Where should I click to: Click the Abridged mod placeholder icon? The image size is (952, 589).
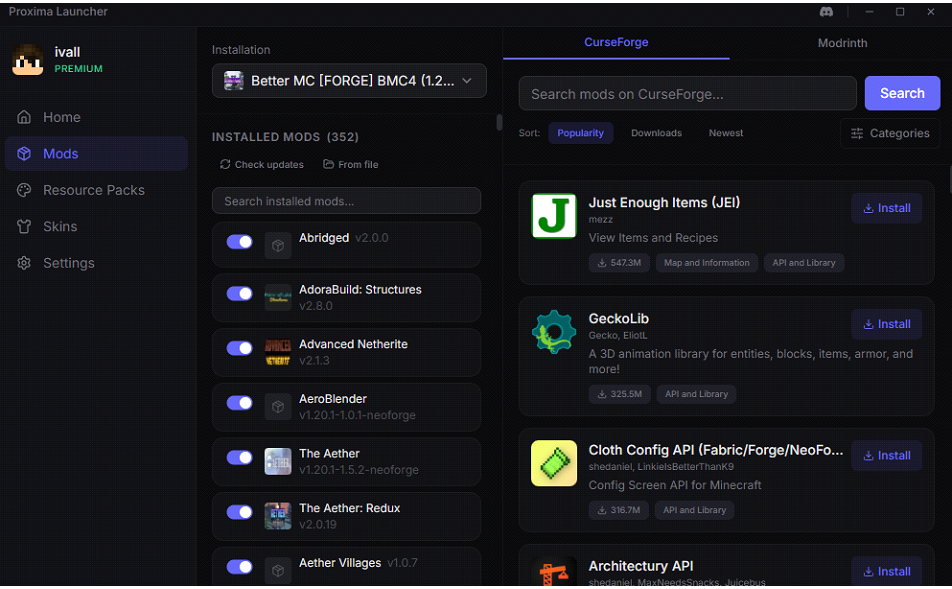pyautogui.click(x=277, y=245)
